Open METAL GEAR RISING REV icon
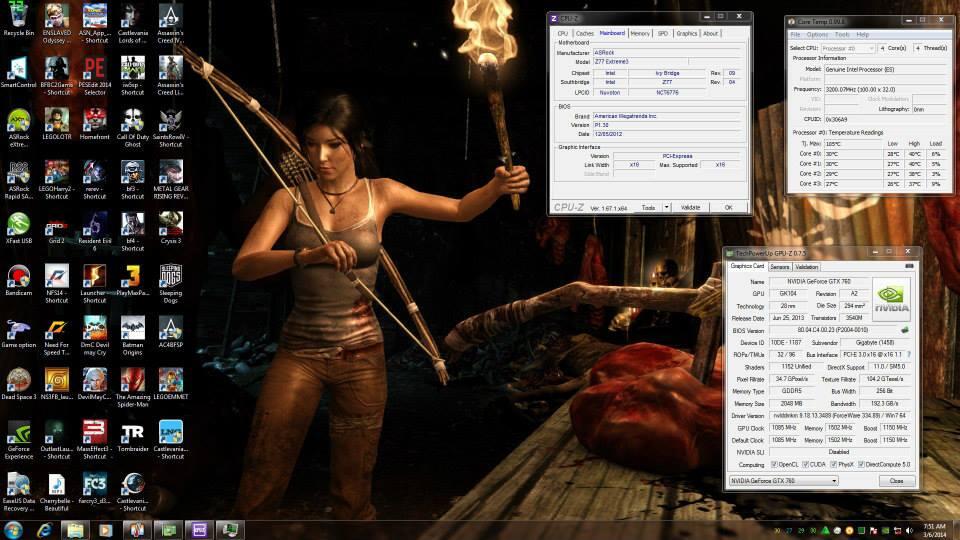 [x=170, y=180]
